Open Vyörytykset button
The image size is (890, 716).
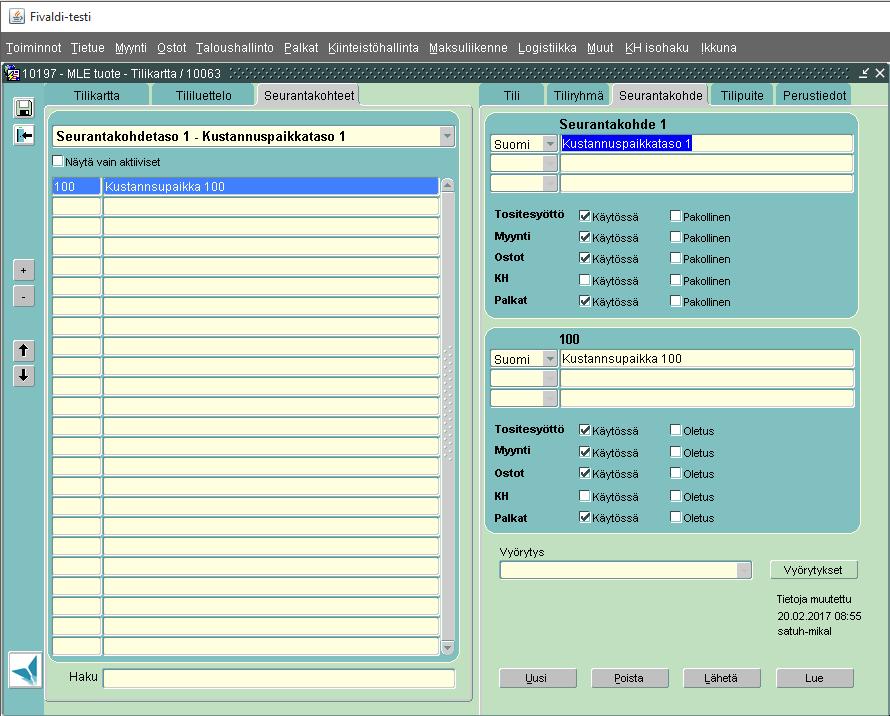click(x=813, y=570)
